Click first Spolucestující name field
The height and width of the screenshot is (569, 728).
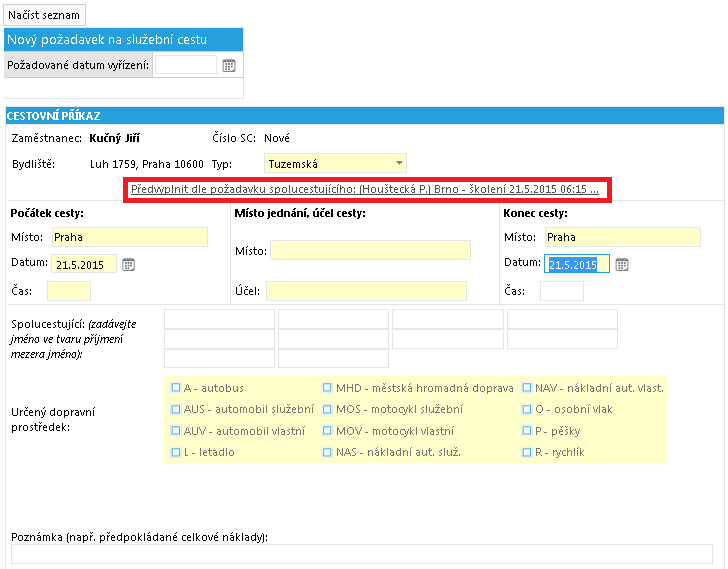point(219,319)
